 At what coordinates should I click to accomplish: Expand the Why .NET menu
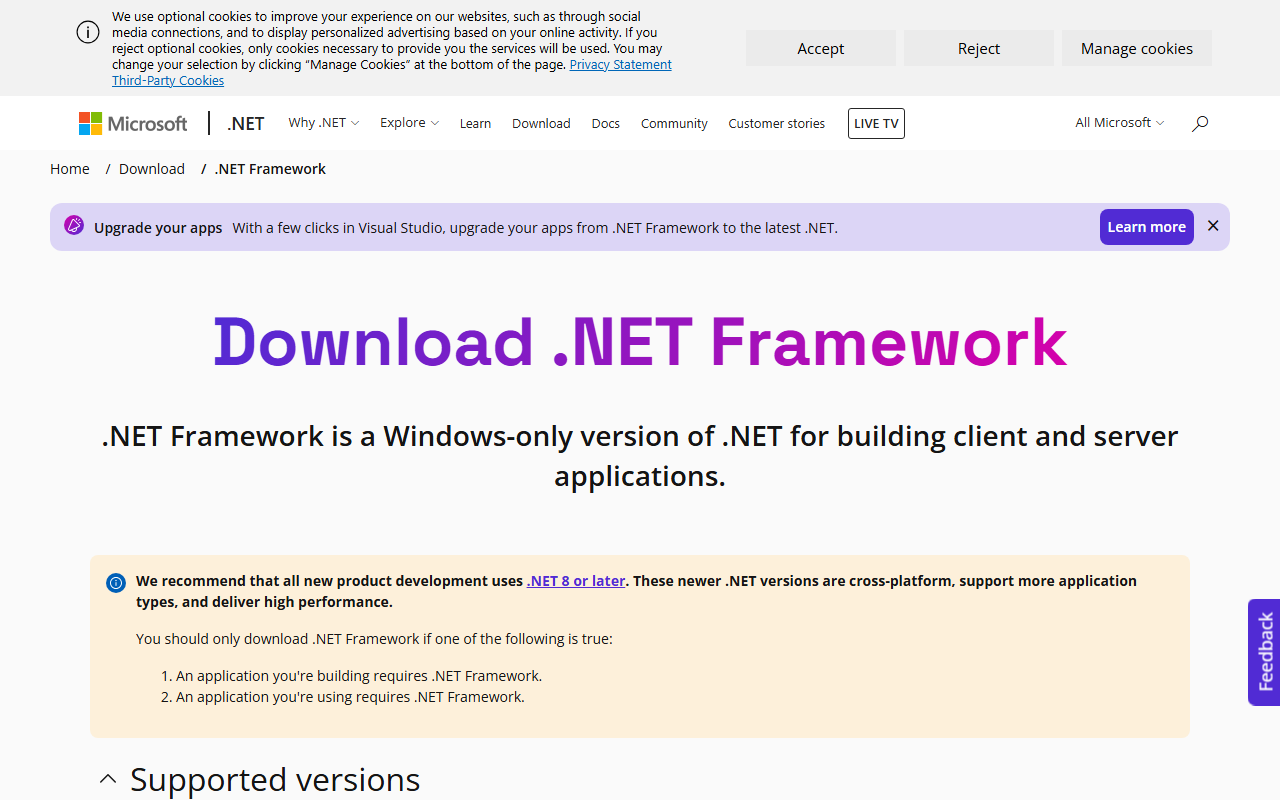[323, 123]
